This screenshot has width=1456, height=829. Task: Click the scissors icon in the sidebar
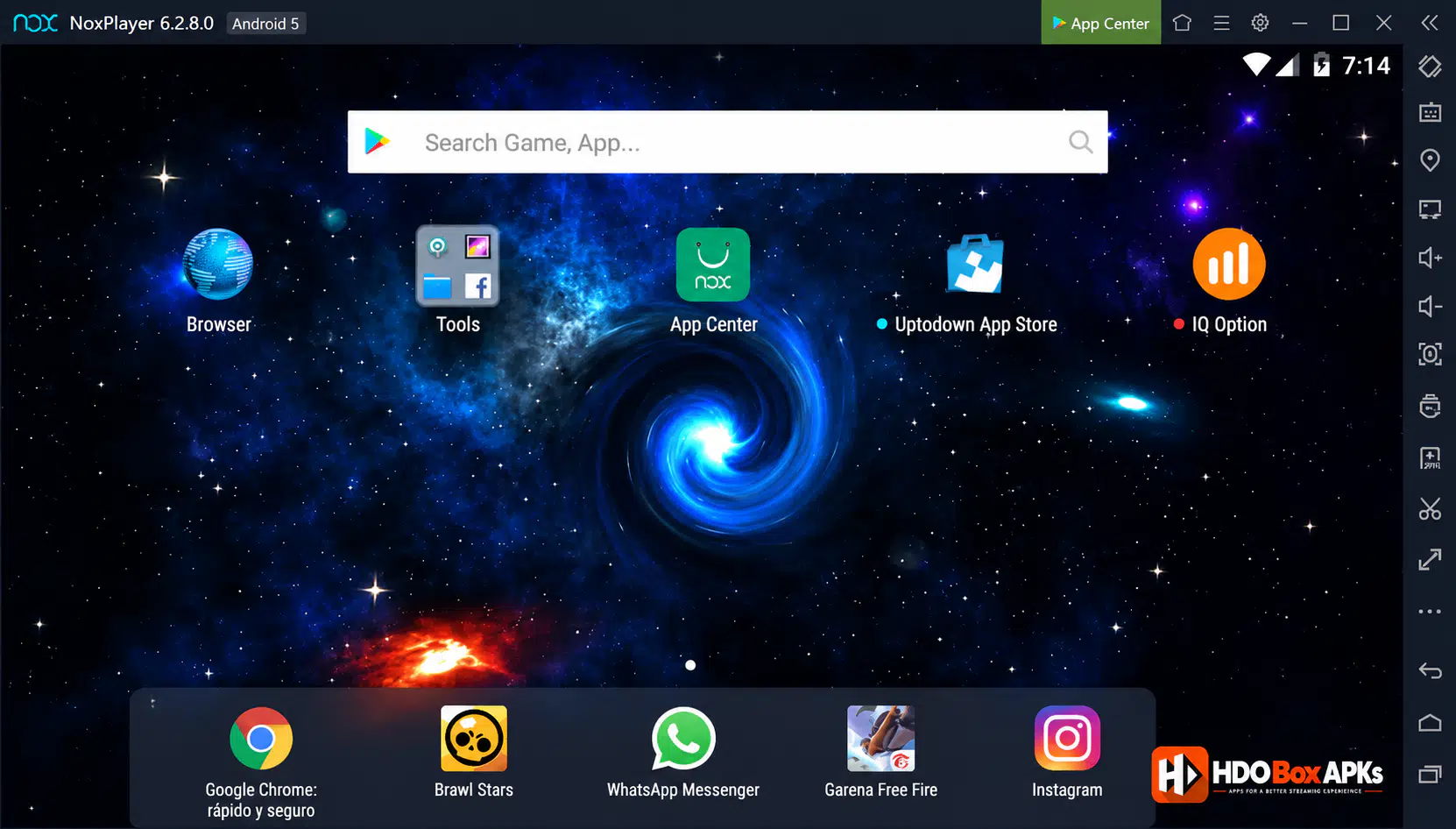(x=1430, y=509)
